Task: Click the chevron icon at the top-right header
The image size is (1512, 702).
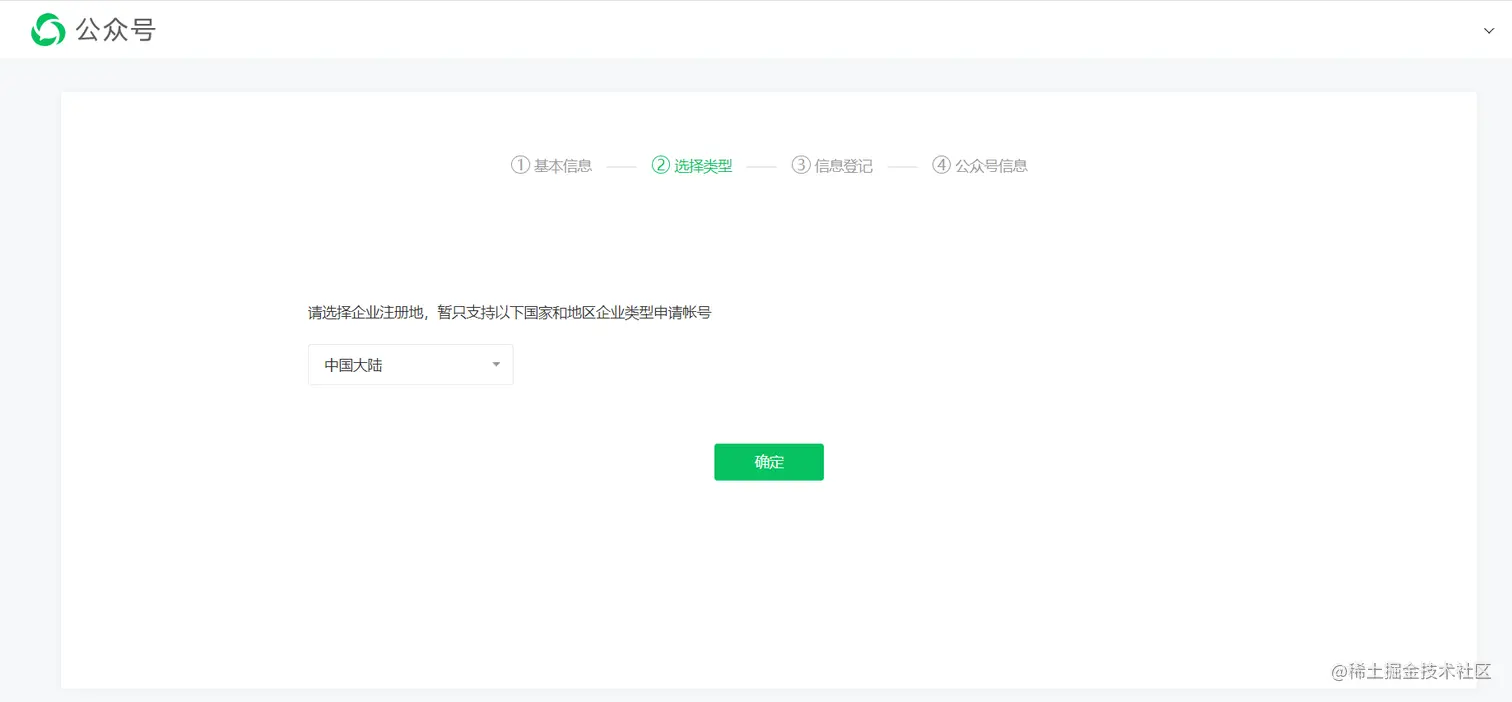Action: 1489,30
